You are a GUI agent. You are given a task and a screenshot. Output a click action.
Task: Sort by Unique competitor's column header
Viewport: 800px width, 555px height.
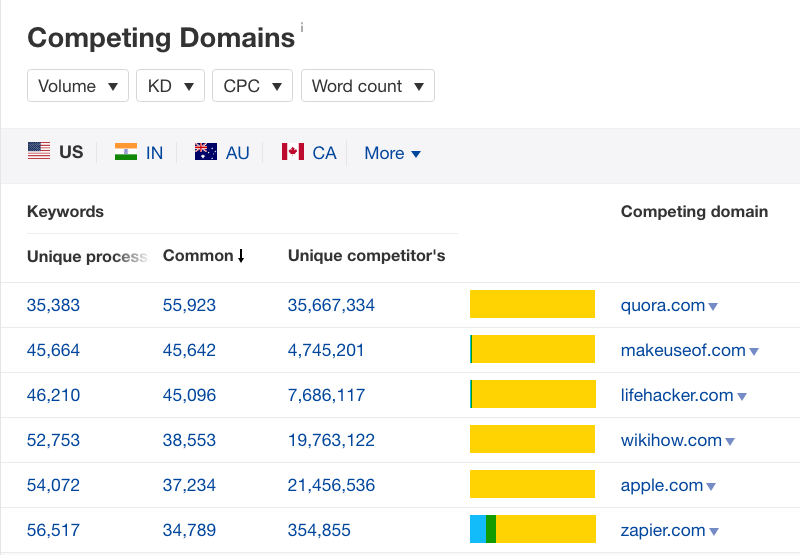[366, 256]
